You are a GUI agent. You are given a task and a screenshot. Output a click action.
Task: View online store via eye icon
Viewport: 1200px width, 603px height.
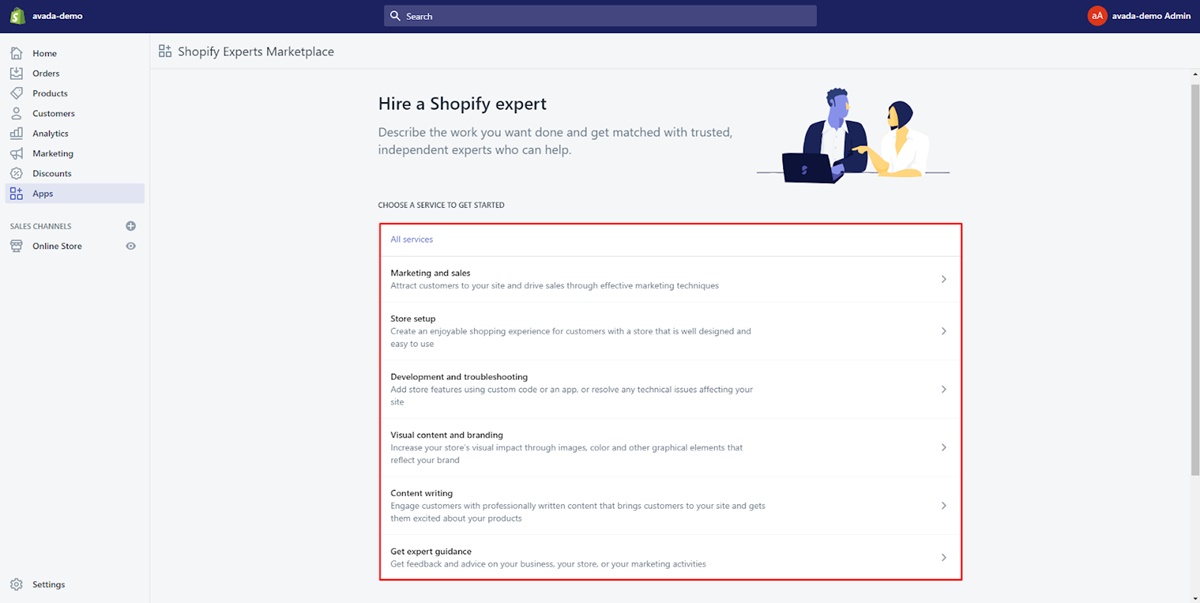(130, 246)
